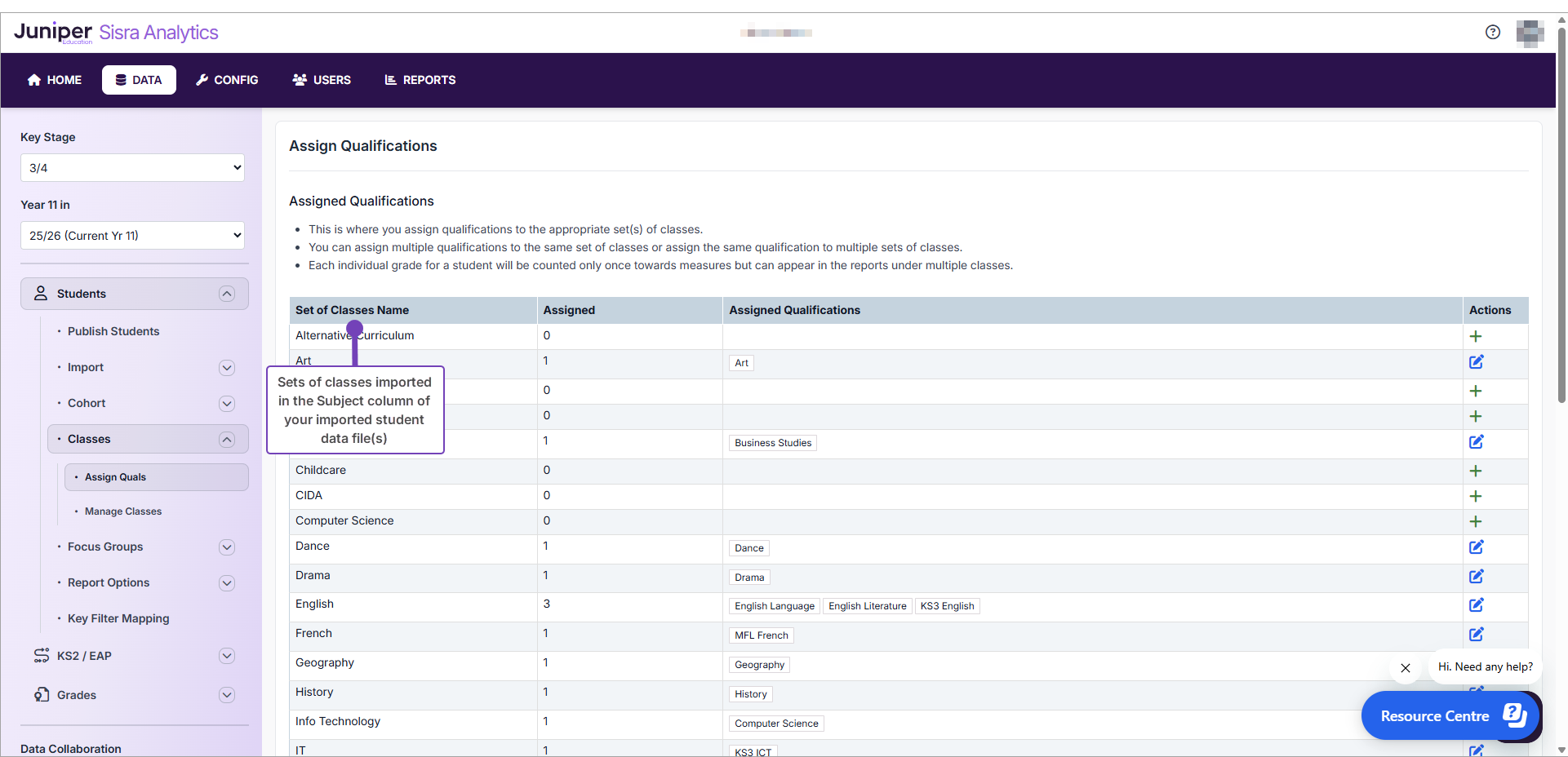Click the help question mark icon

pos(1492,32)
